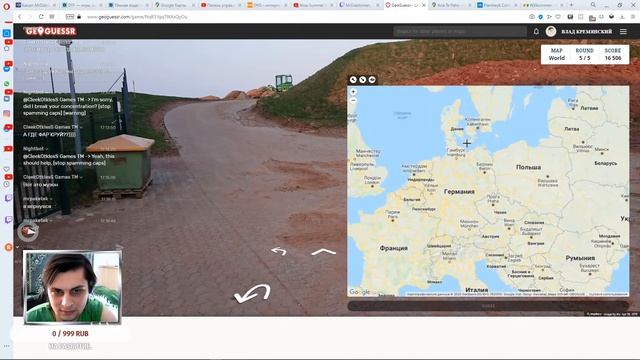
Task: Click the blue shield ad-blocker icon
Action: [x=540, y=17]
